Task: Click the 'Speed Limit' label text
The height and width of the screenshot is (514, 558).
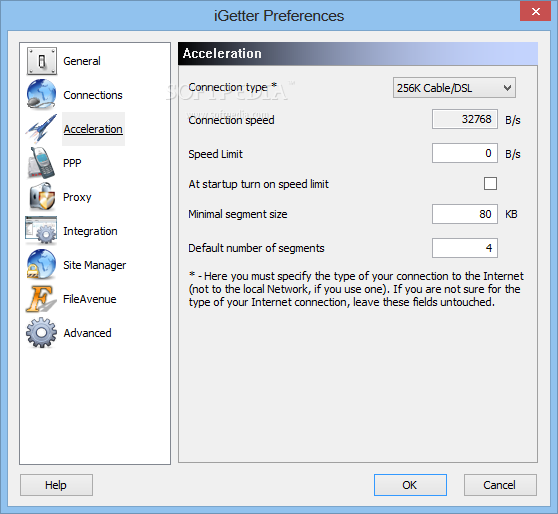Action: (x=215, y=154)
